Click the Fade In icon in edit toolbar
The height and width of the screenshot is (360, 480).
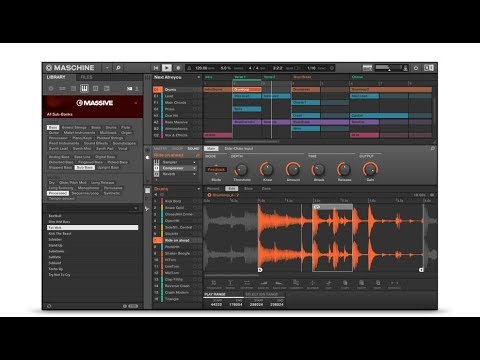coord(263,284)
